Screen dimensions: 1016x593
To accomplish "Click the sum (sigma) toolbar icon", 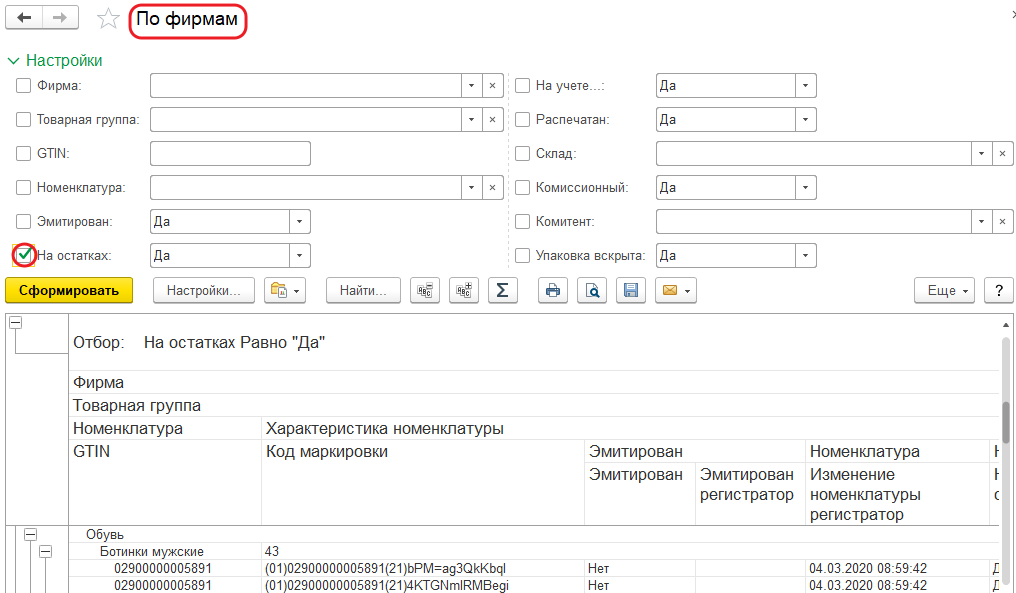I will (x=502, y=291).
